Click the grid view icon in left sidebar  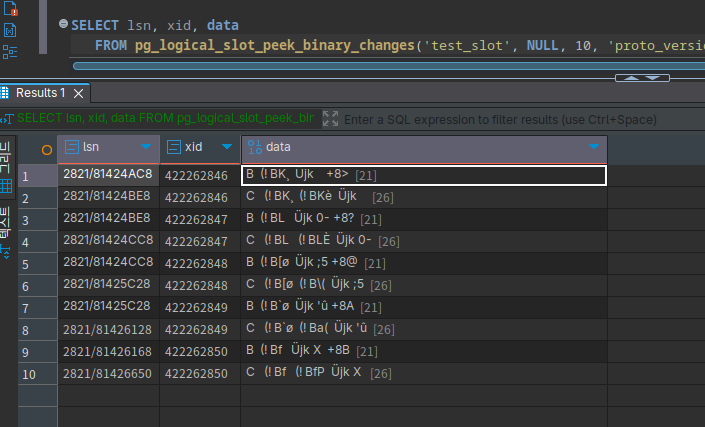5,185
